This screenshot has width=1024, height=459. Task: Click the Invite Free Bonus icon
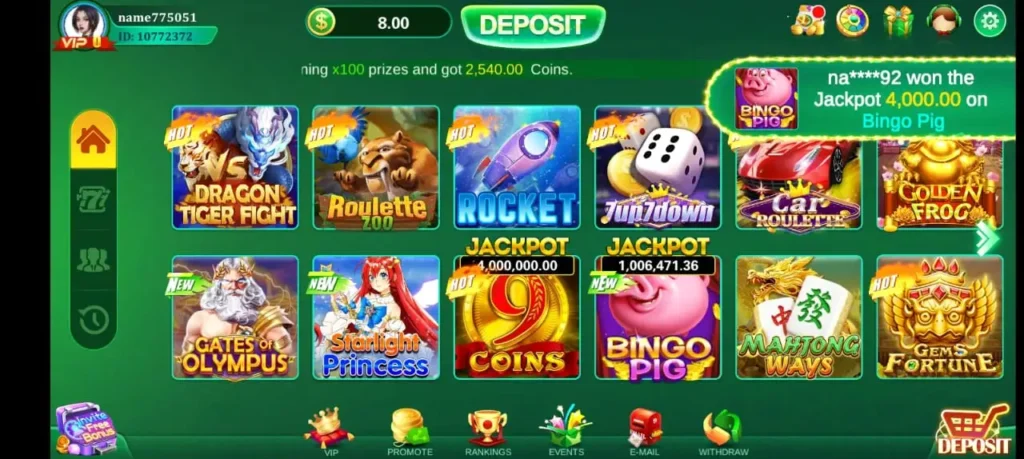(x=86, y=428)
